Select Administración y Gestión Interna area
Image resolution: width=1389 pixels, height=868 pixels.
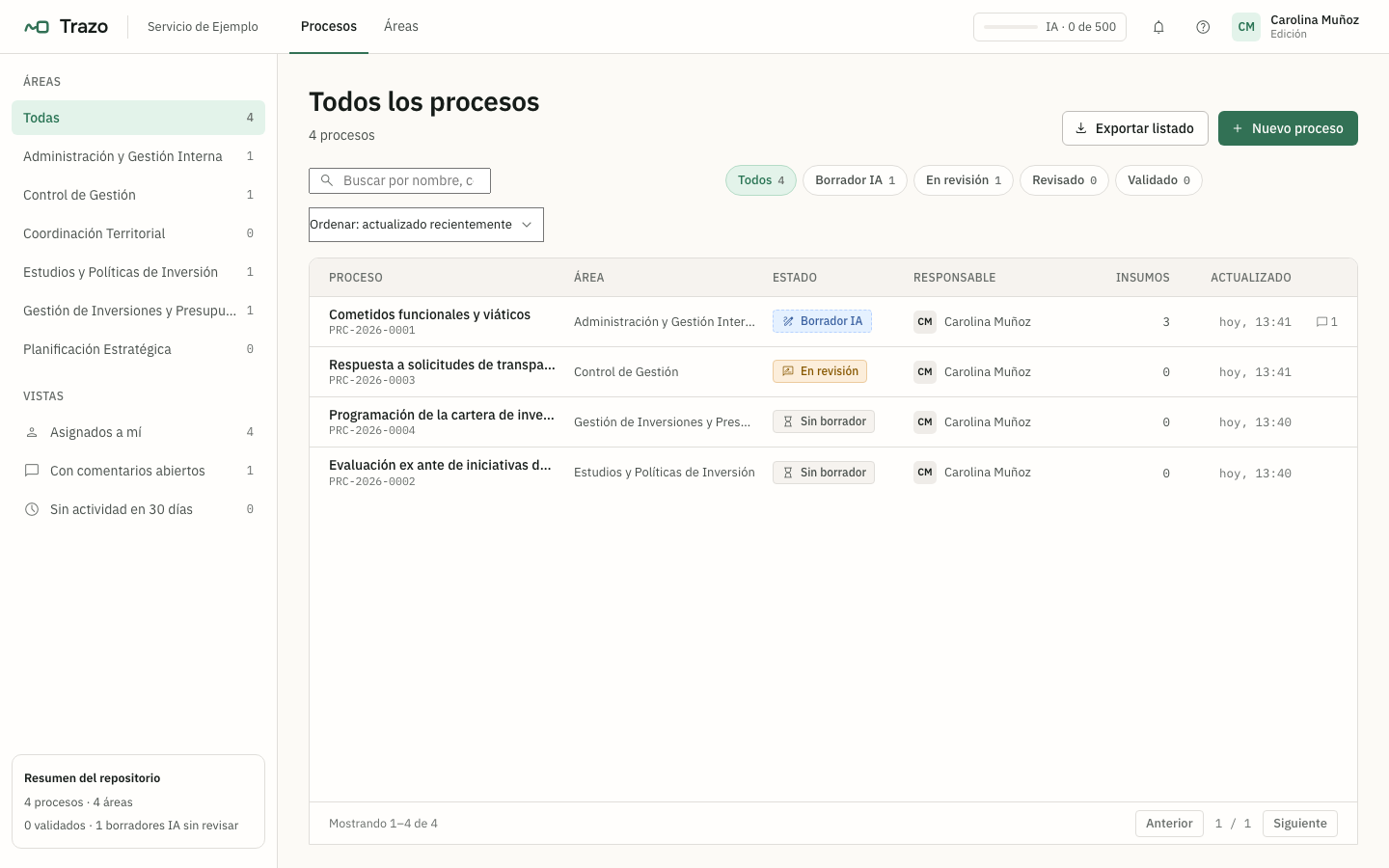(138, 156)
